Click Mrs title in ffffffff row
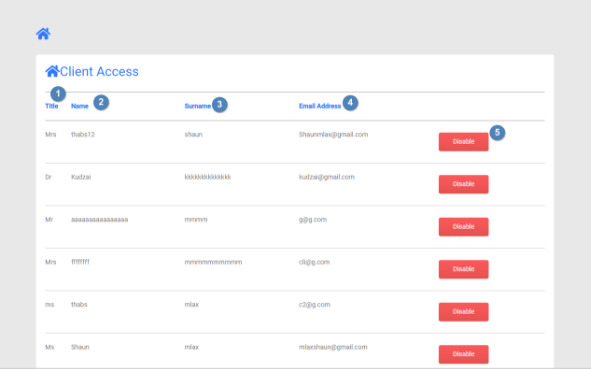Viewport: 591px width, 370px height. point(51,262)
